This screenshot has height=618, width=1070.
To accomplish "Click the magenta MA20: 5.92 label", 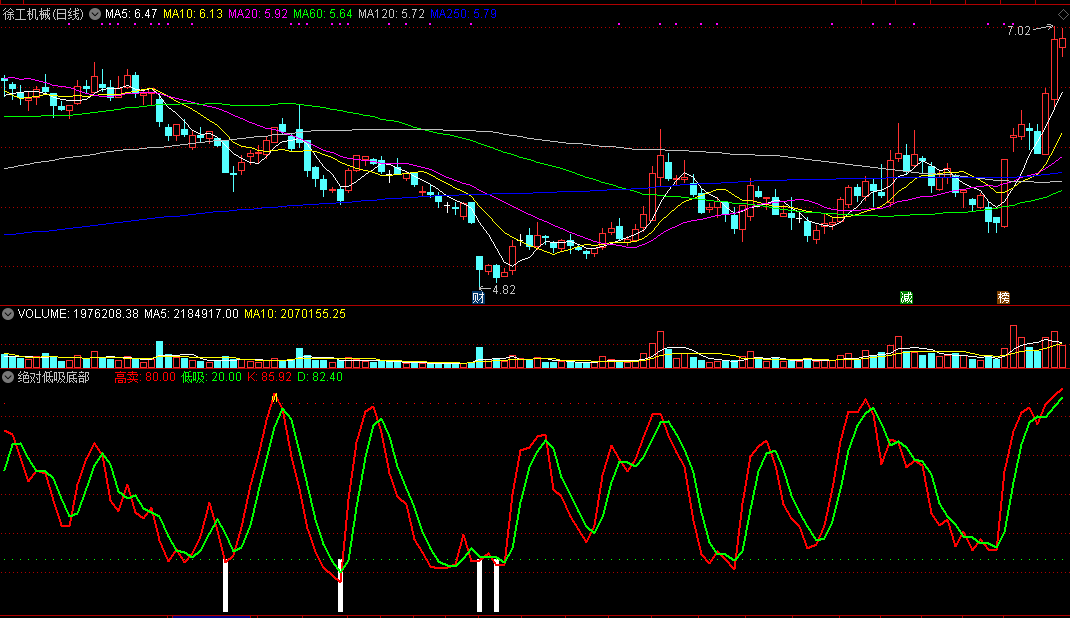I will pos(258,14).
